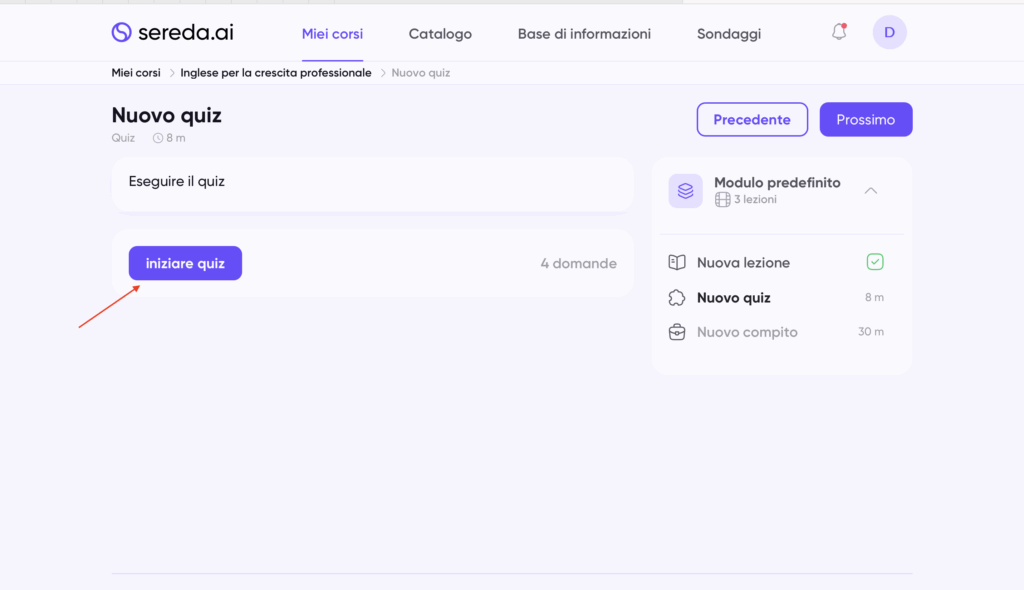Click the sereda.ai logo icon
The width and height of the screenshot is (1024, 590).
point(121,33)
